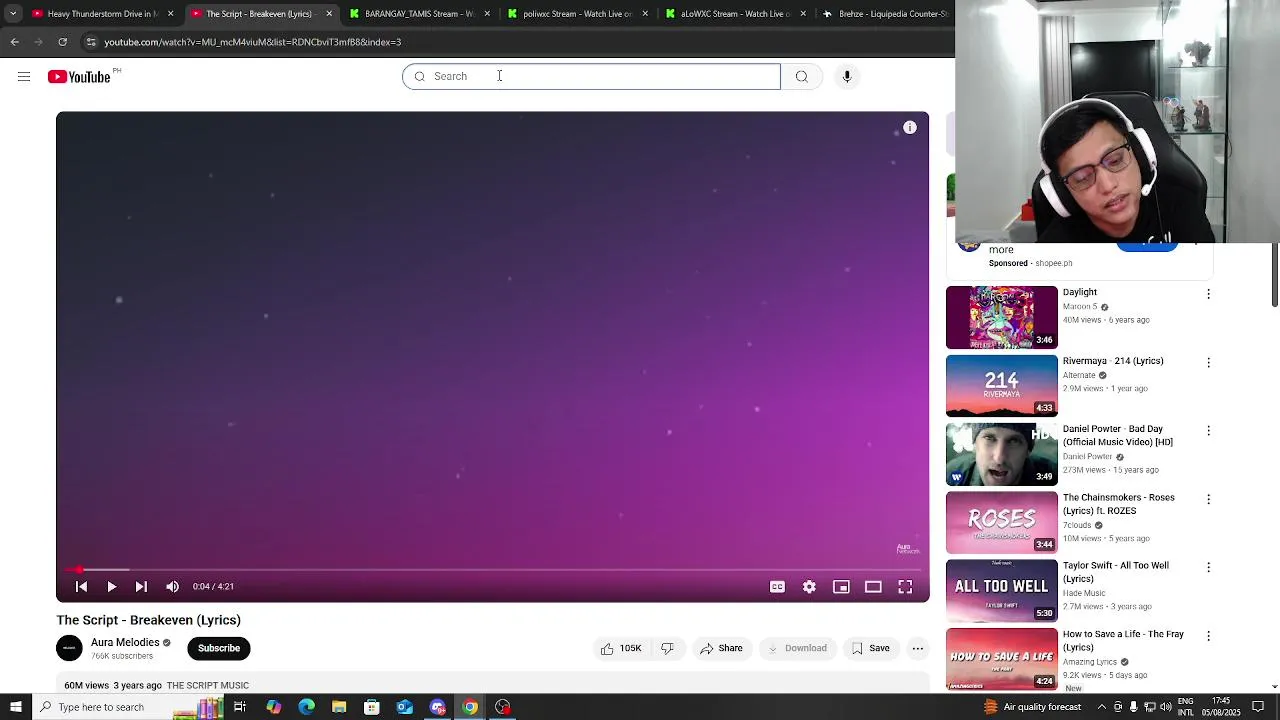Open Aura Melodies channel avatar

[69, 649]
